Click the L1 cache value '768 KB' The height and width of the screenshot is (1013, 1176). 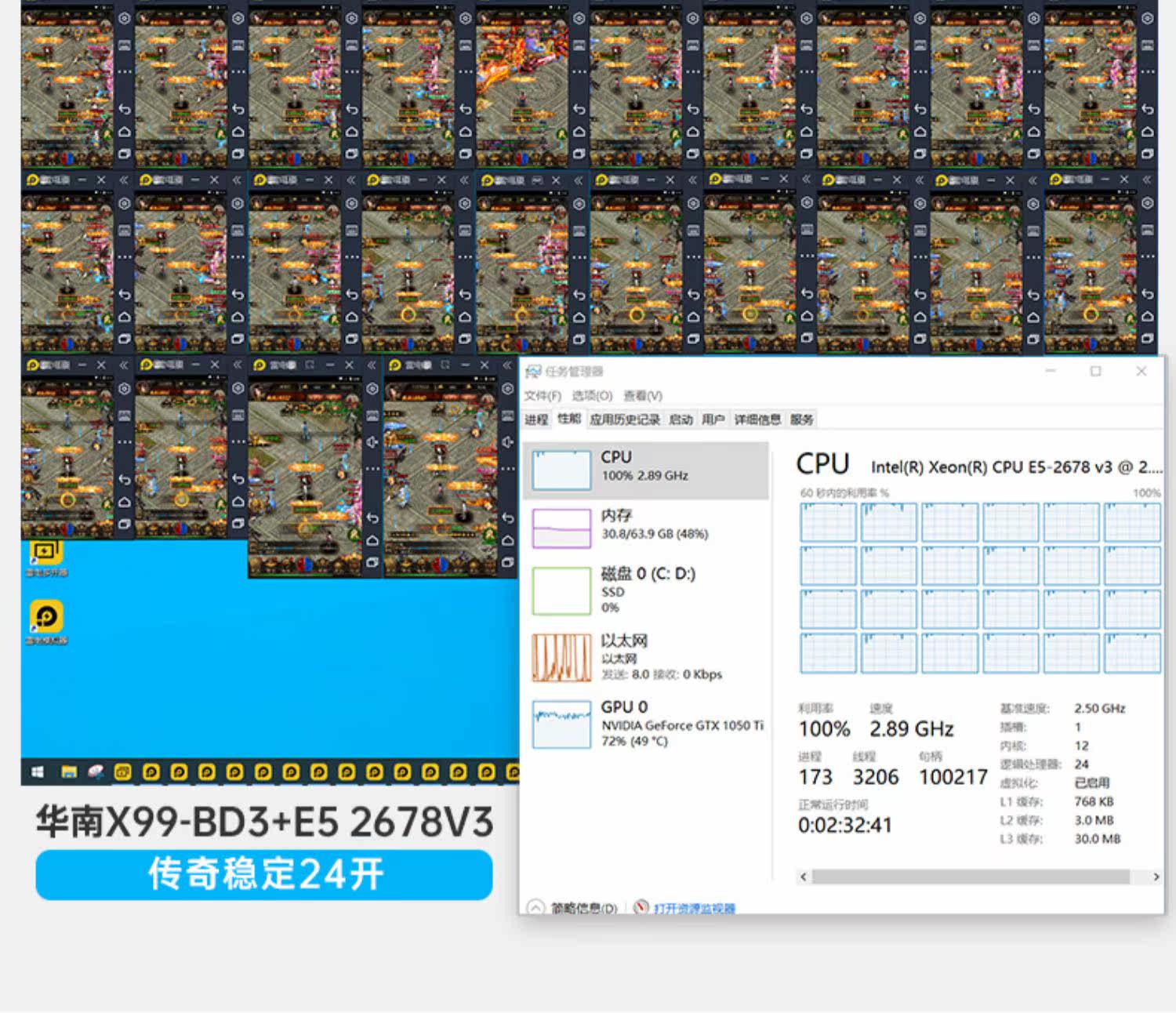click(x=1094, y=801)
